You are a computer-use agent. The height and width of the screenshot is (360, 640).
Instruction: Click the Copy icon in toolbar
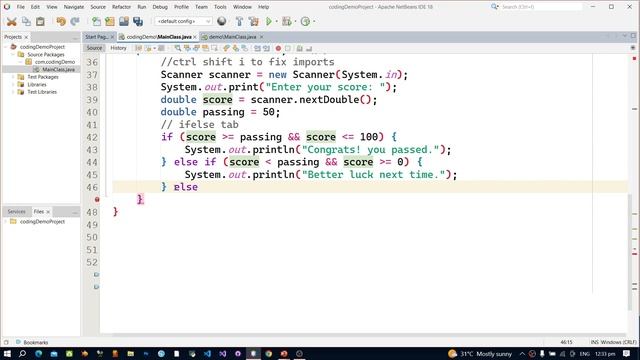pos(26,21)
